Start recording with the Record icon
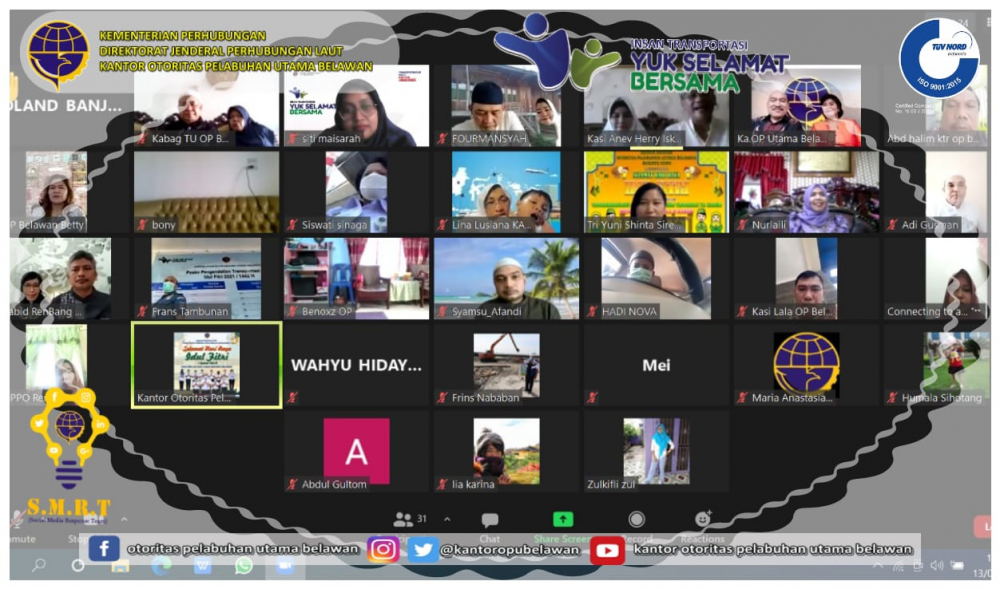The image size is (1000, 589). [x=636, y=520]
